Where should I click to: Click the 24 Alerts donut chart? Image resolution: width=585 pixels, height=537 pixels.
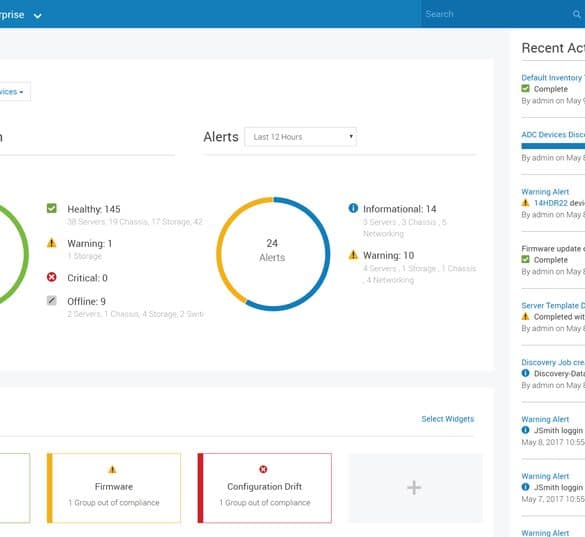(x=273, y=254)
